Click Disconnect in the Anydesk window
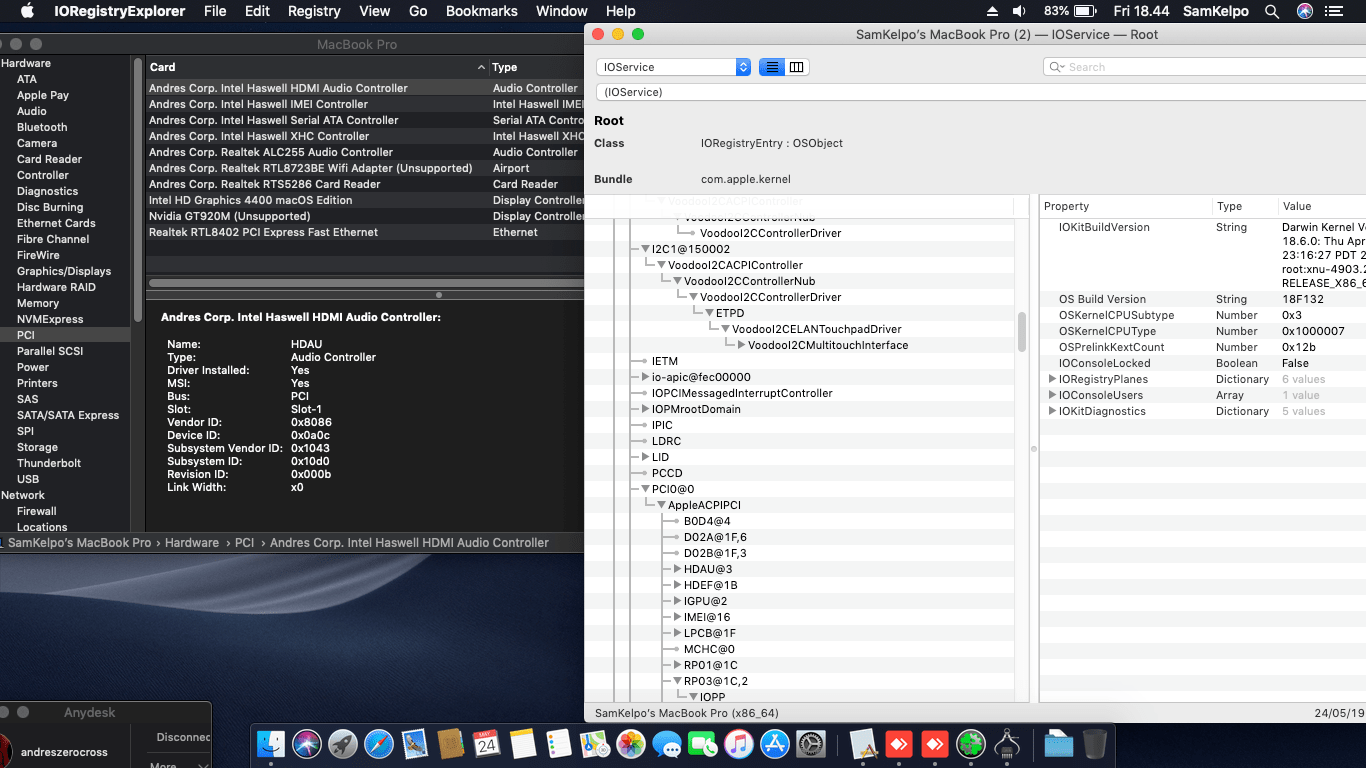Screen dimensions: 1366x768 click(x=184, y=737)
